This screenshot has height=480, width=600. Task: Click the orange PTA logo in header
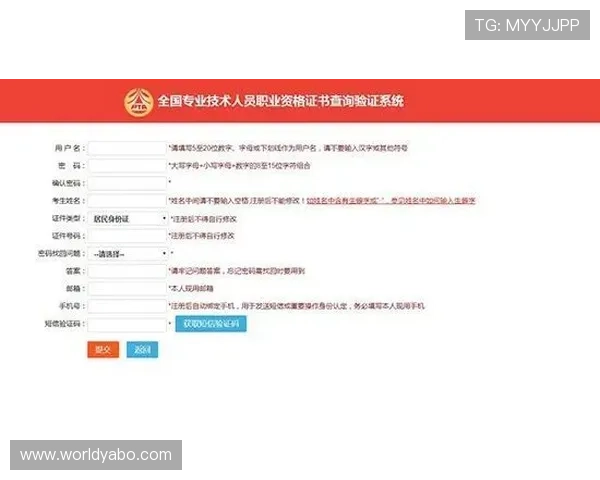click(x=139, y=102)
